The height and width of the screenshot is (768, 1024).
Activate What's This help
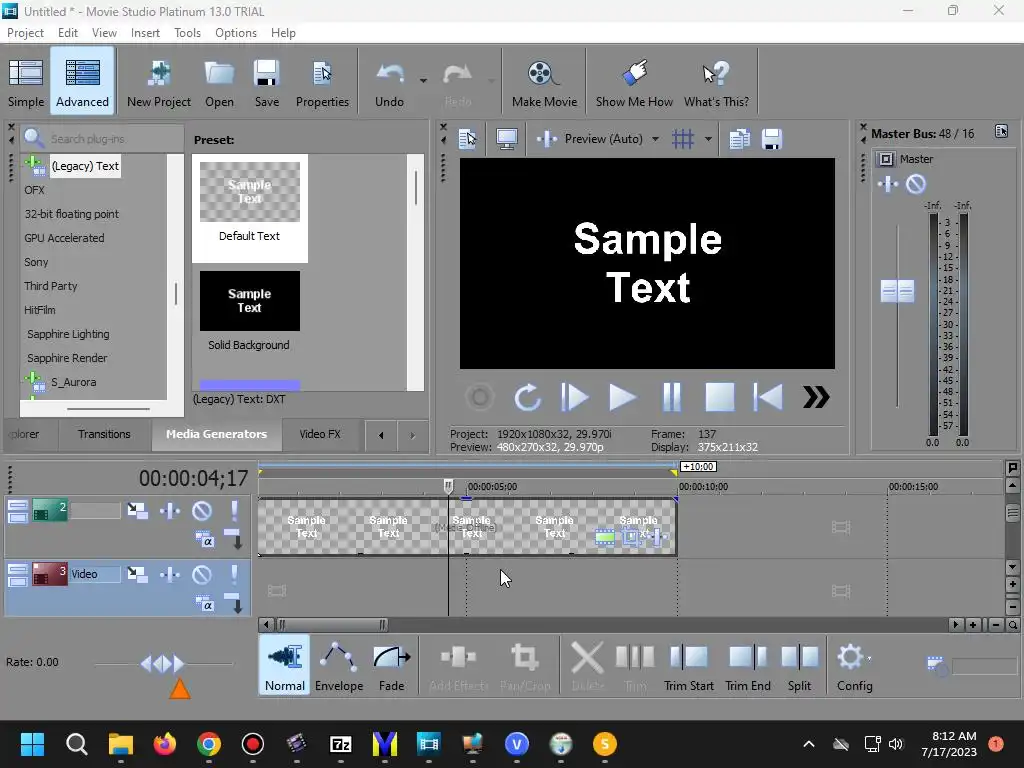[716, 82]
